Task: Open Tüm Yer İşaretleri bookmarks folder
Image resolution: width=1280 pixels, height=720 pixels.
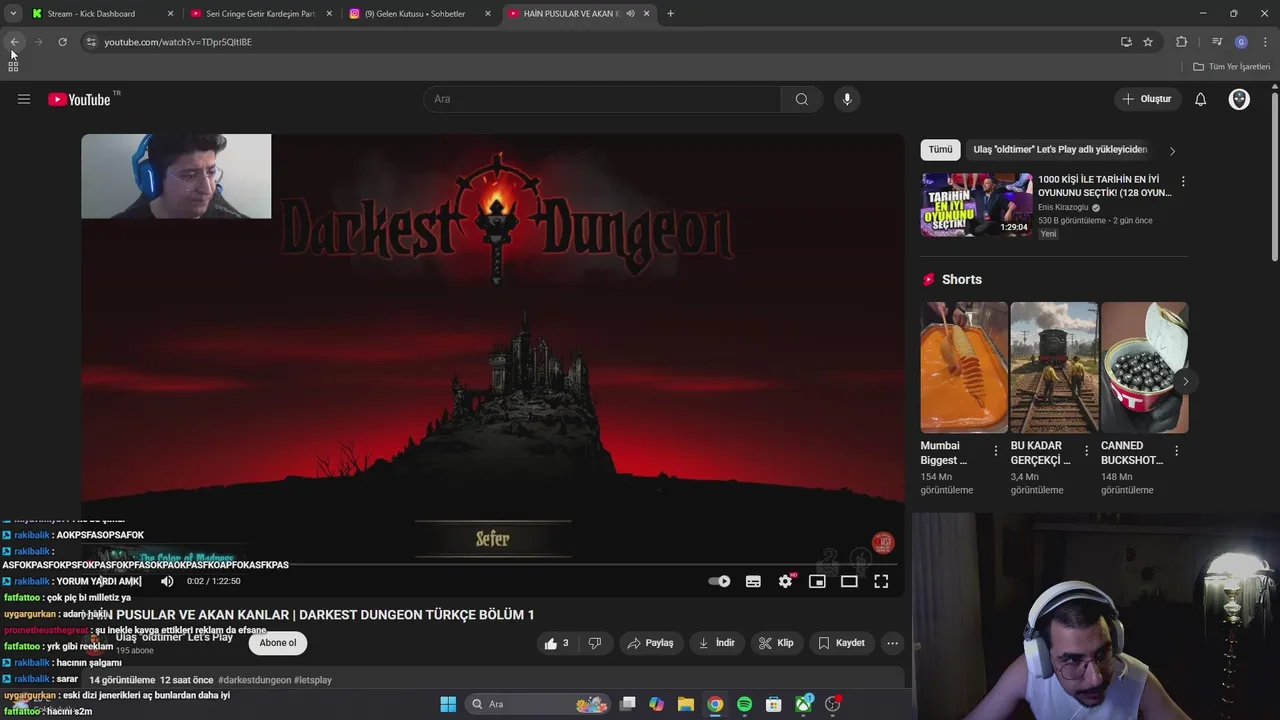Action: [1232, 67]
